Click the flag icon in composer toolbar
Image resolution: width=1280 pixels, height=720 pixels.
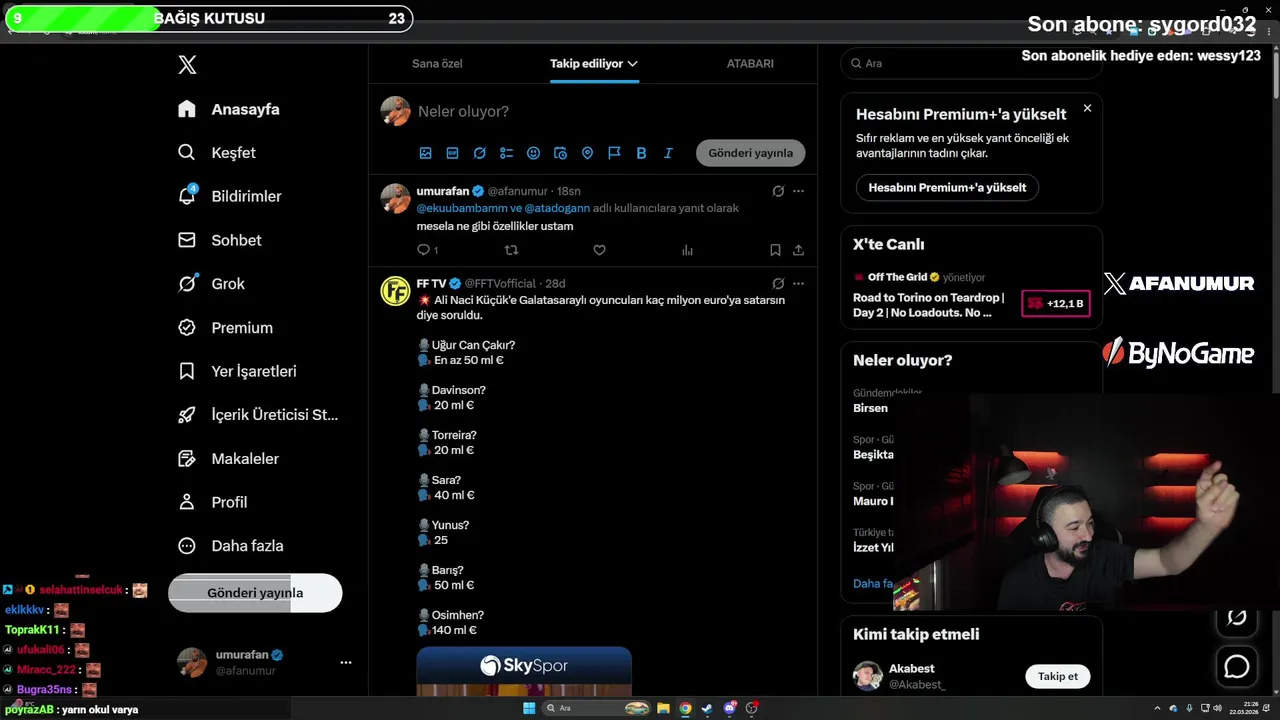click(x=614, y=153)
